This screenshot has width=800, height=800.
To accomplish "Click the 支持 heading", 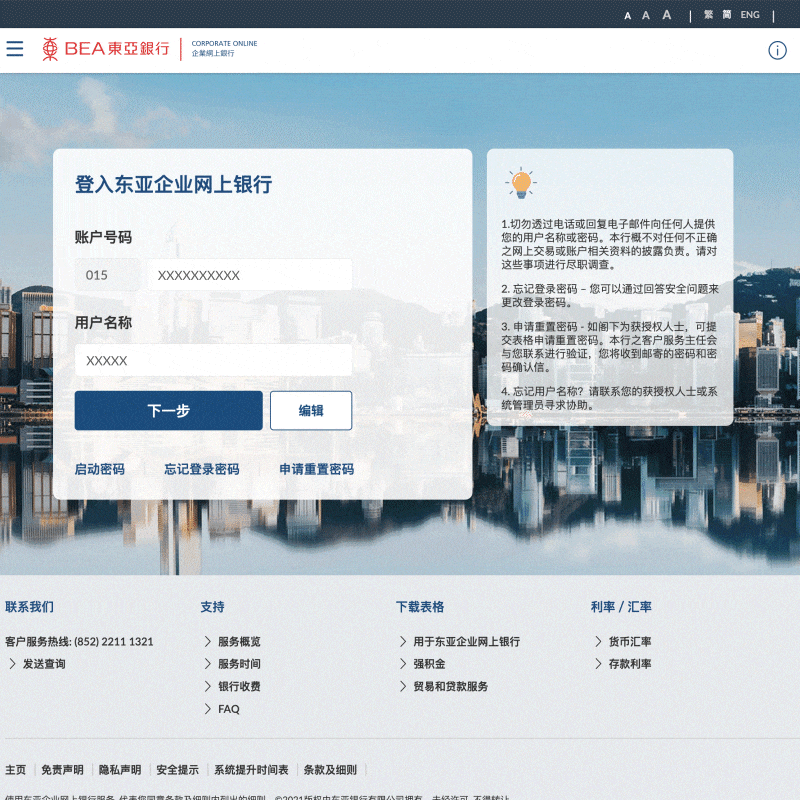I will pos(212,607).
